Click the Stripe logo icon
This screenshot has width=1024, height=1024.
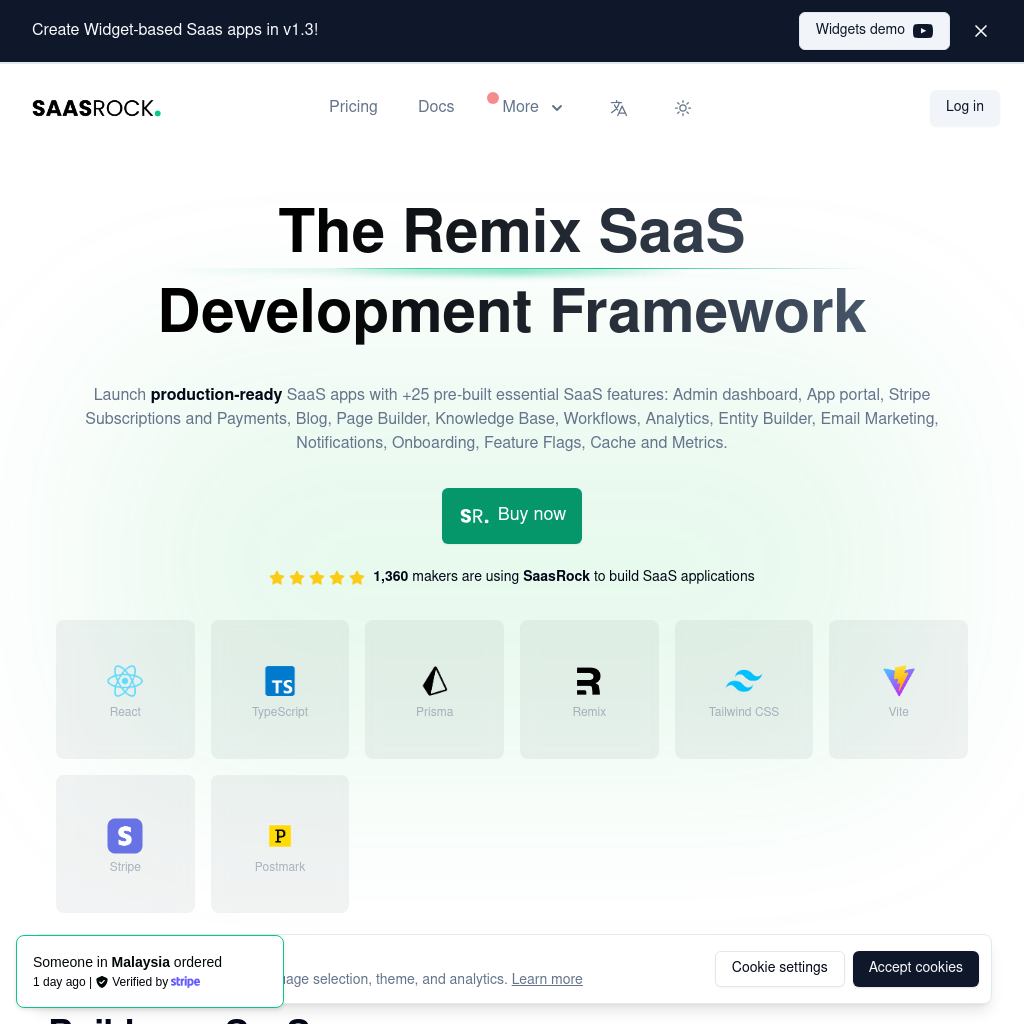[125, 836]
